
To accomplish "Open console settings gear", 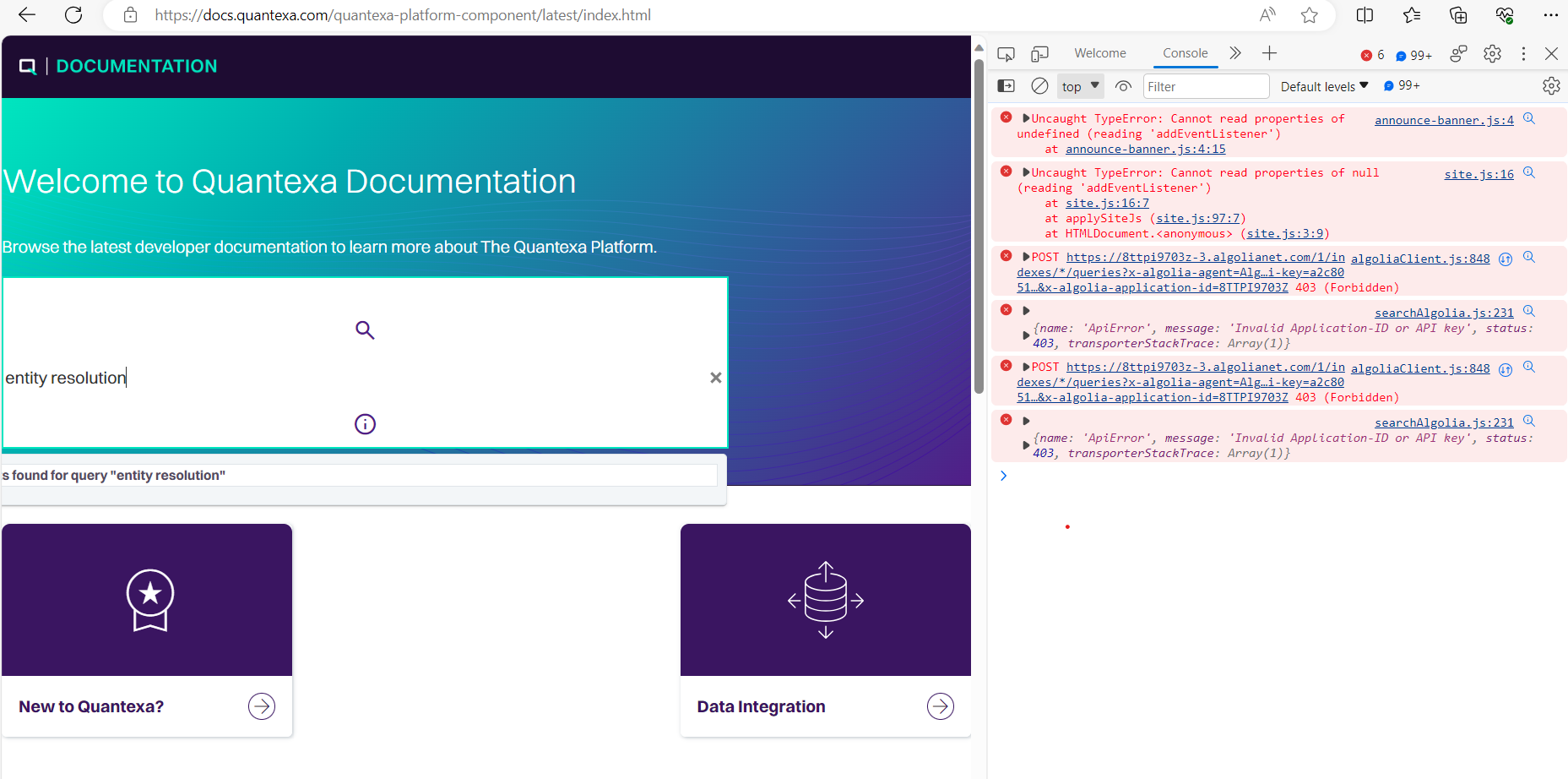I will pos(1551,86).
